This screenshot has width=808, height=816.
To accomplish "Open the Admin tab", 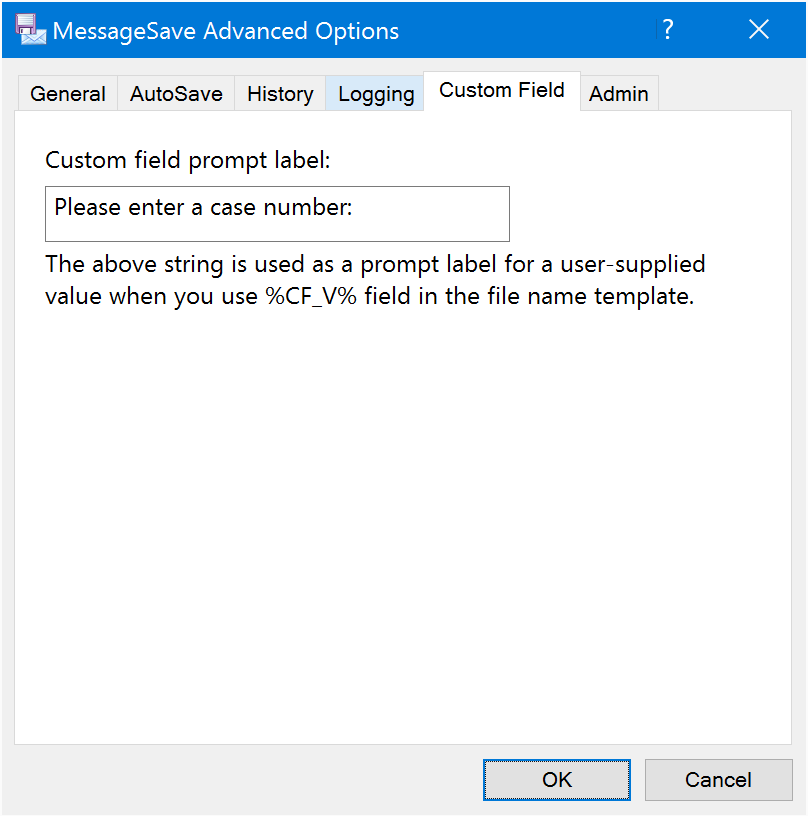I will [619, 94].
